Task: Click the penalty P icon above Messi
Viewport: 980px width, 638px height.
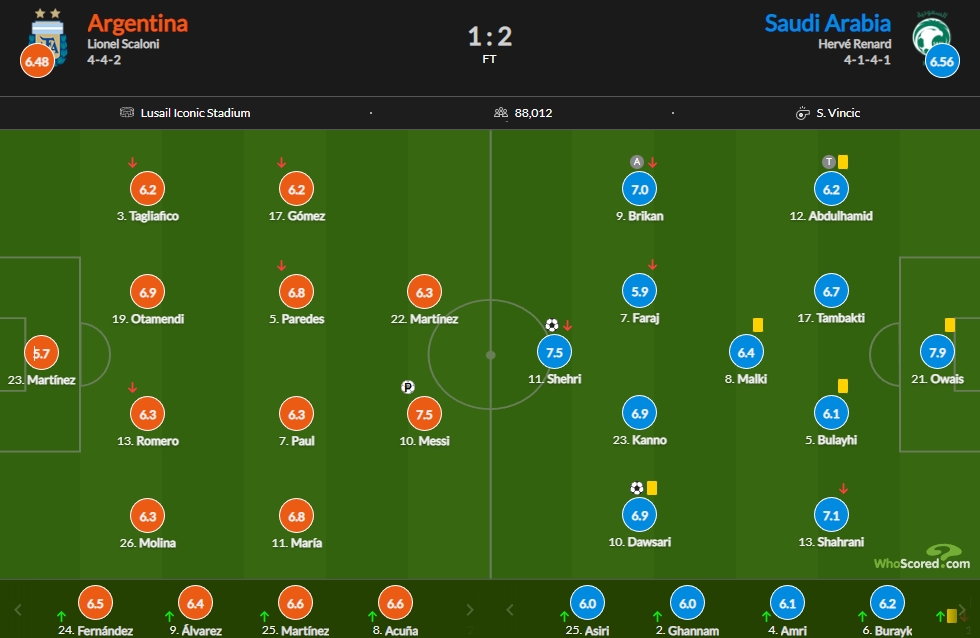Action: (408, 387)
